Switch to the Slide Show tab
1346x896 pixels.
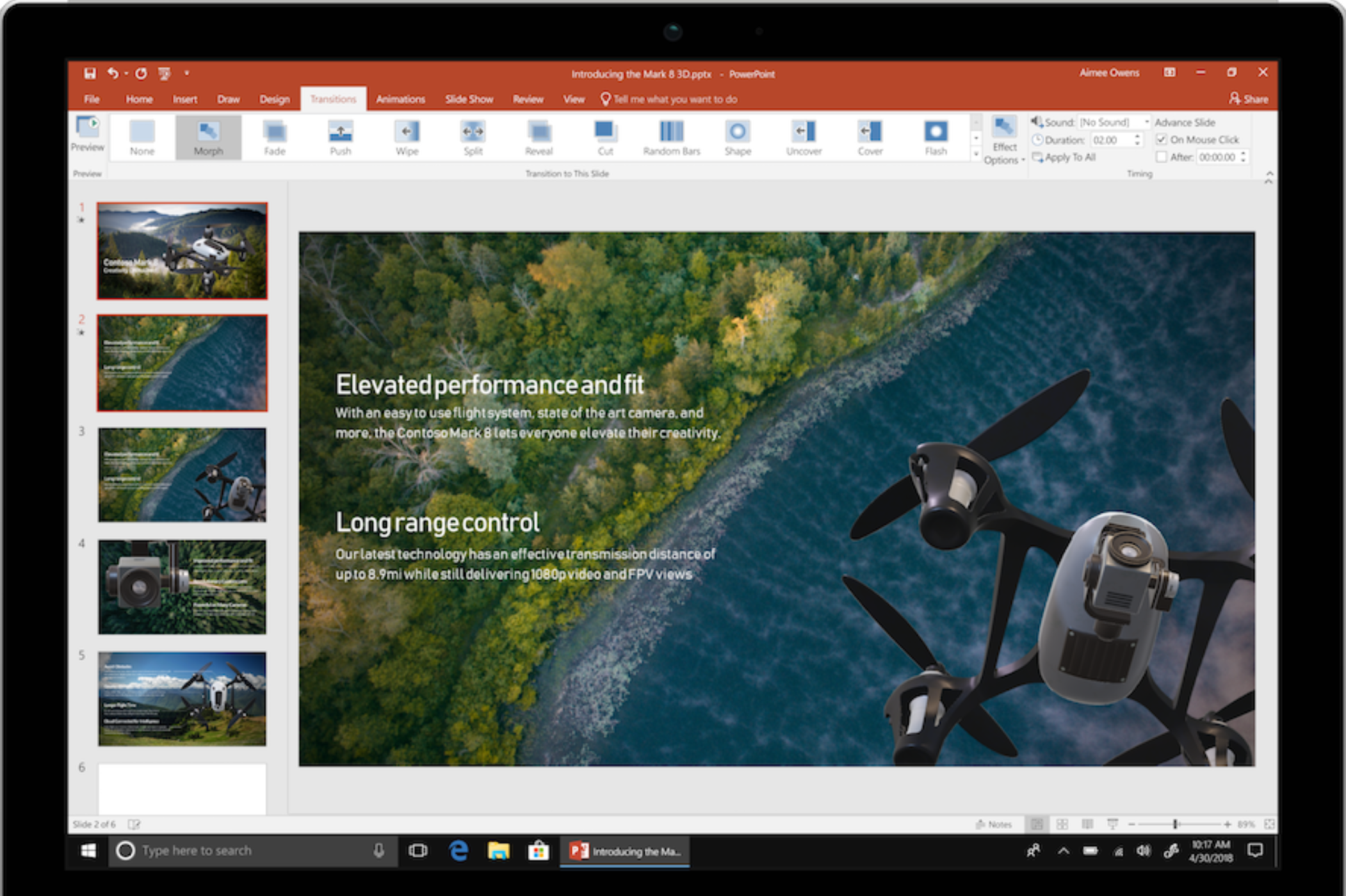pyautogui.click(x=469, y=99)
